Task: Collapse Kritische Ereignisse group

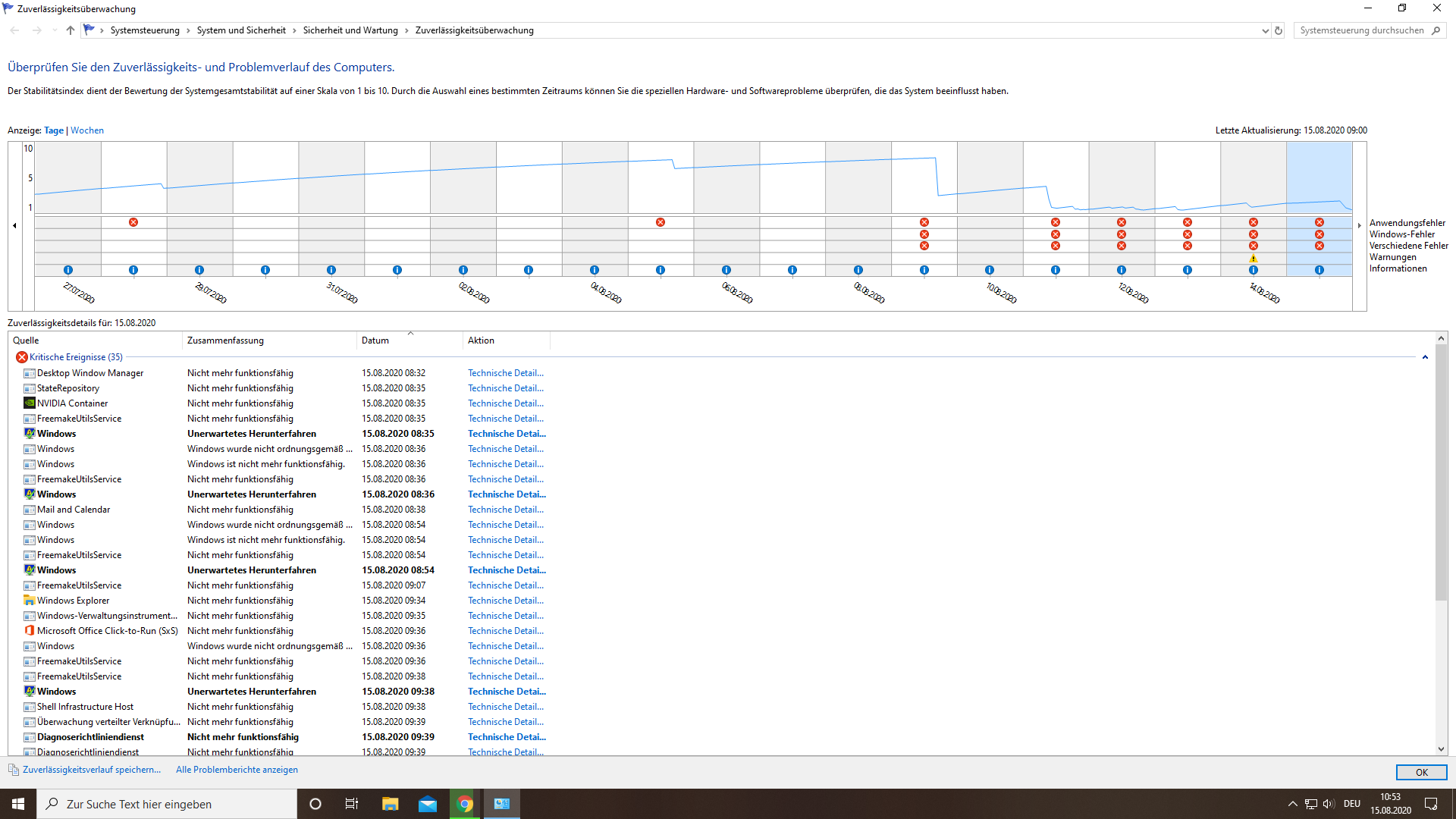Action: (x=1425, y=357)
